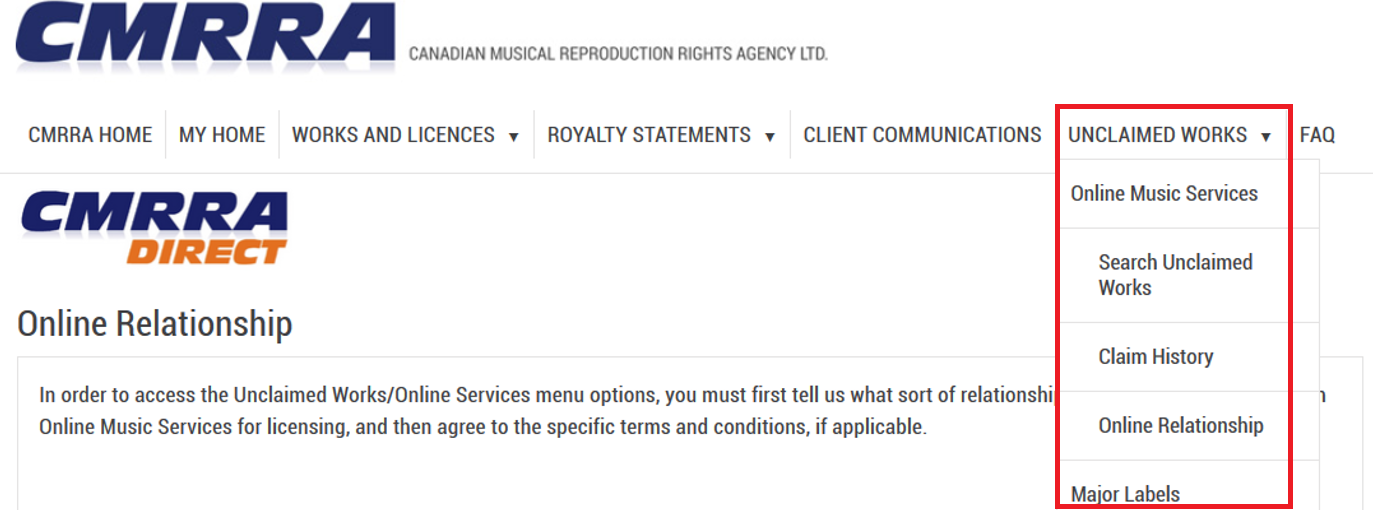Open the FAQ page
The image size is (1373, 510).
[1317, 135]
